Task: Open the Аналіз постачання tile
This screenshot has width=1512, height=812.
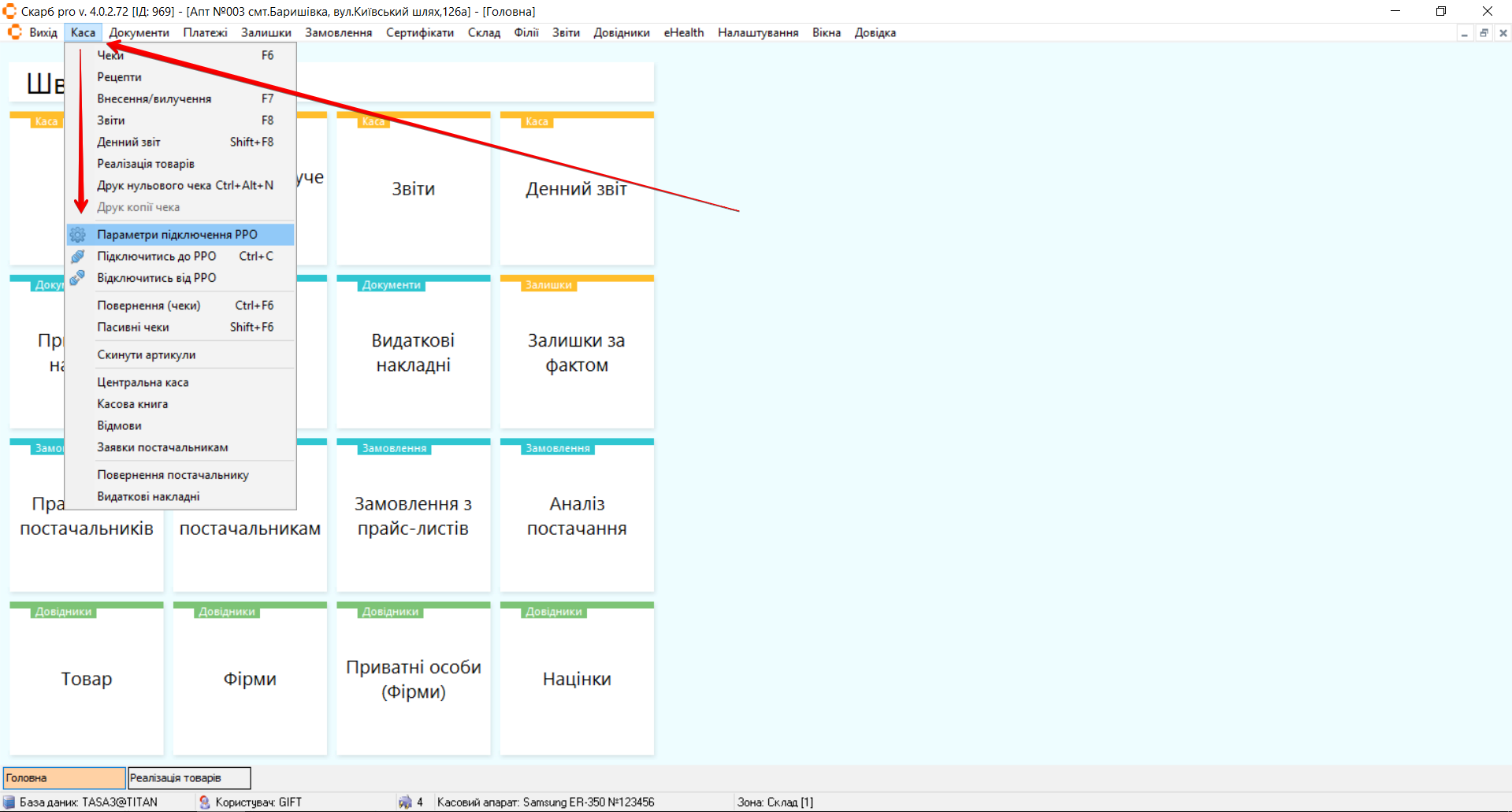Action: click(x=576, y=516)
